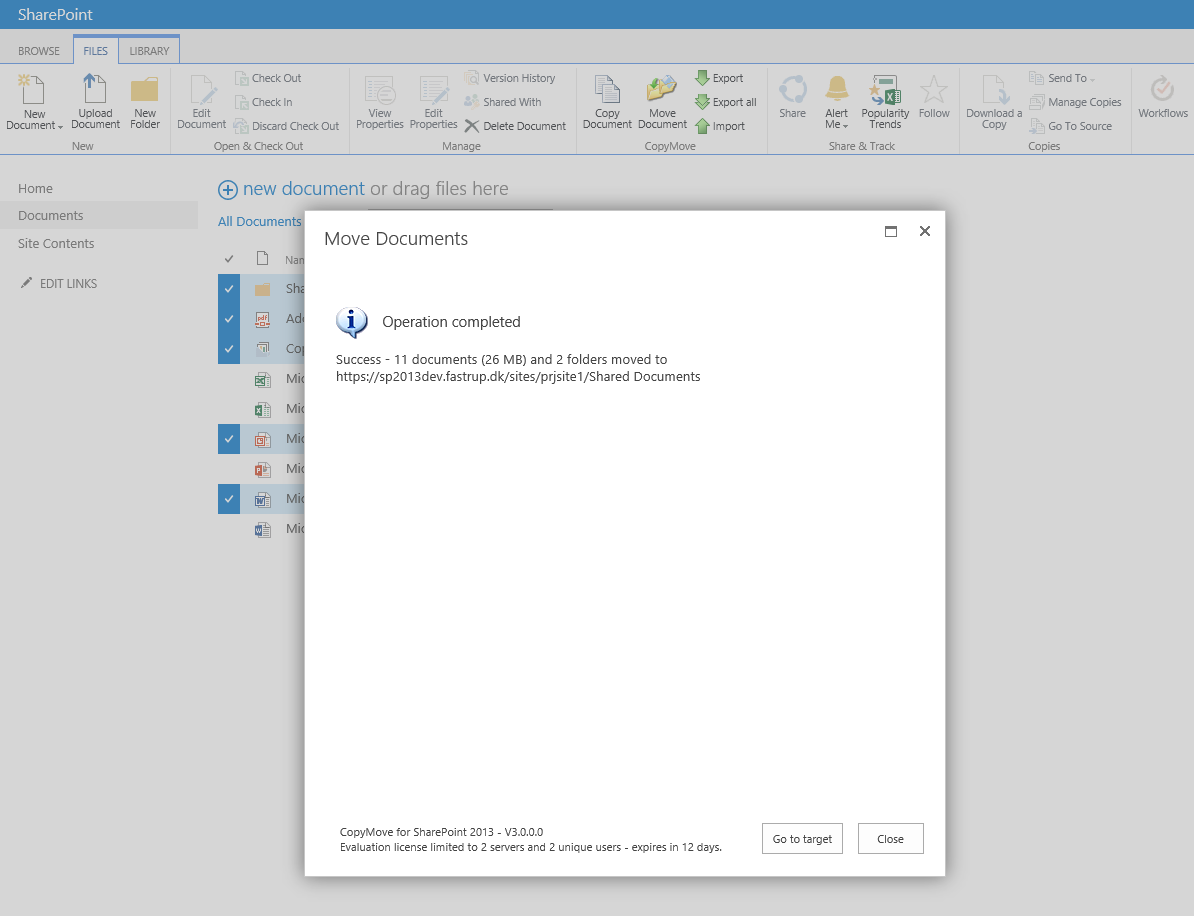This screenshot has width=1194, height=916.
Task: Click the EDIT LINKS link
Action: [68, 283]
